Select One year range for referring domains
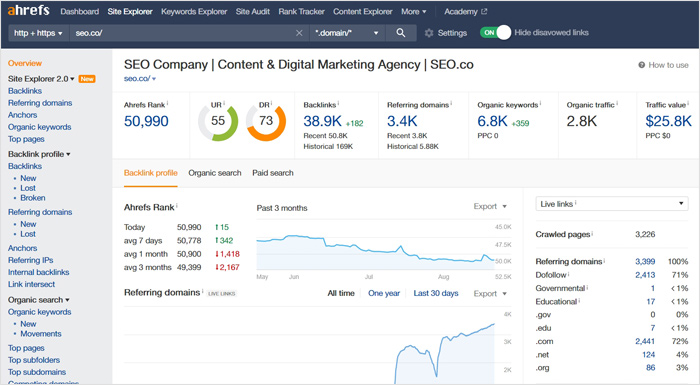The width and height of the screenshot is (700, 385). [x=384, y=293]
